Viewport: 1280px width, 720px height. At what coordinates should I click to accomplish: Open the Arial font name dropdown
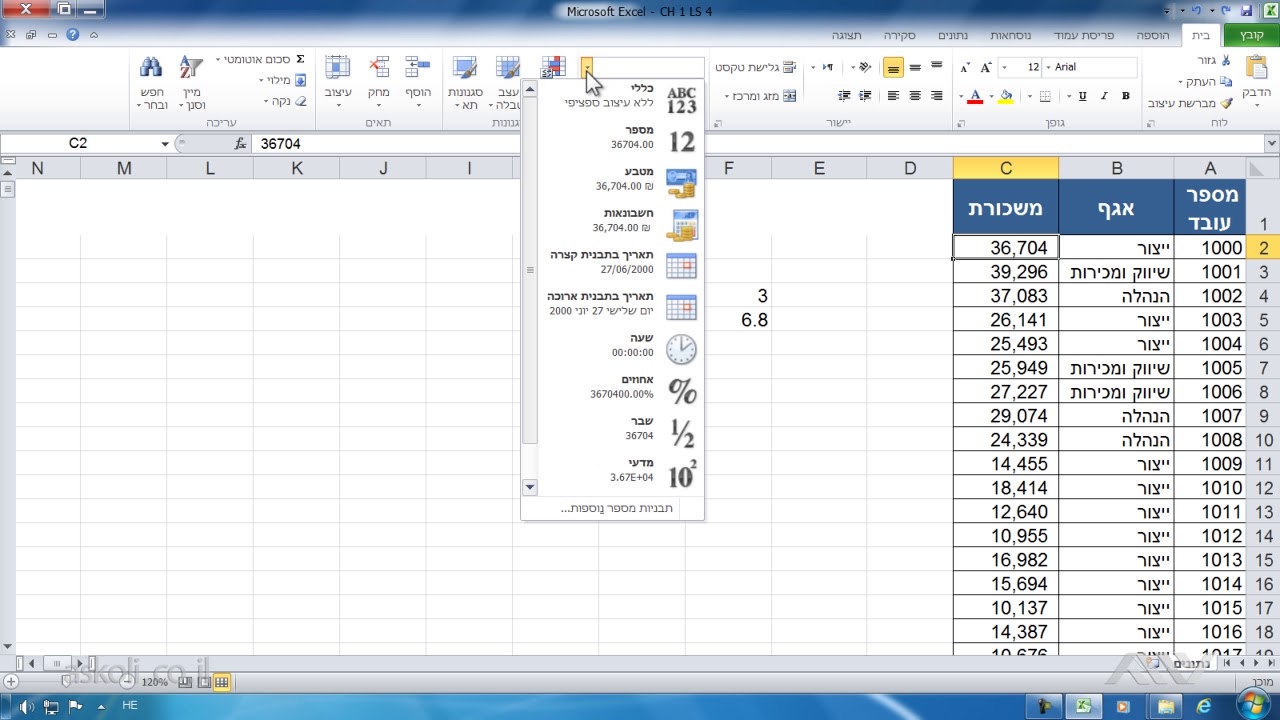click(x=1046, y=67)
